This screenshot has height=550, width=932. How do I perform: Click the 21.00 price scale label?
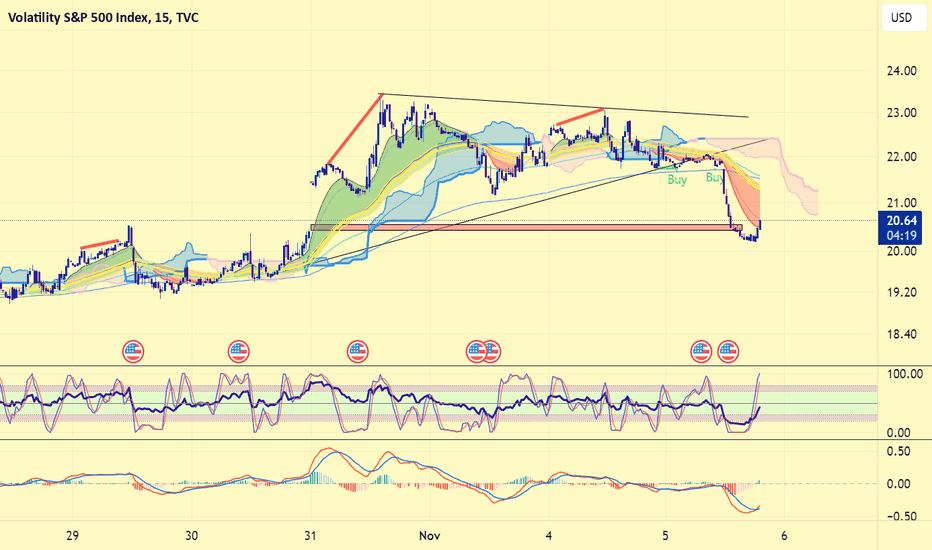[x=901, y=203]
